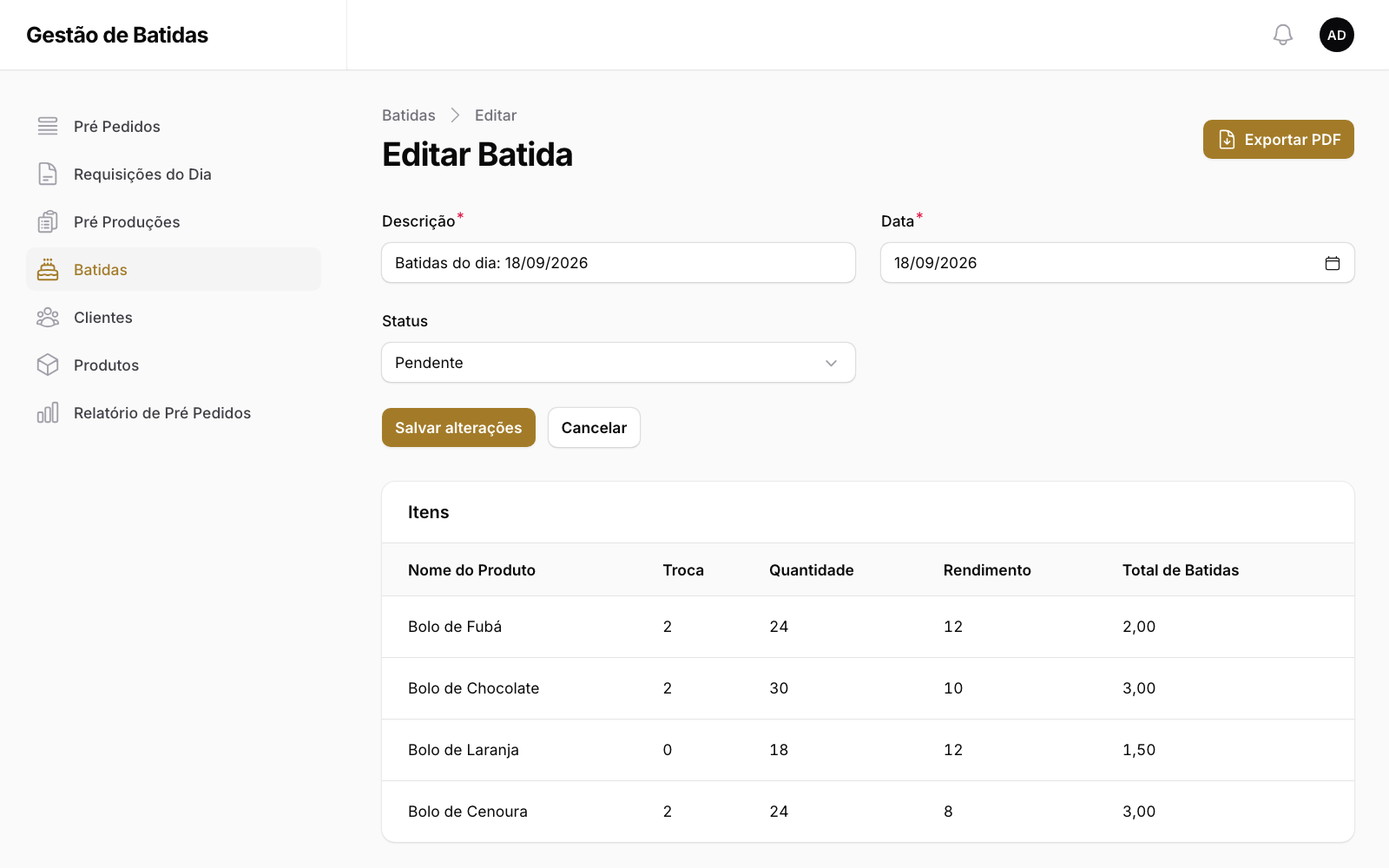The image size is (1389, 868).
Task: Click the Requisições do Dia document icon
Action: 48,174
